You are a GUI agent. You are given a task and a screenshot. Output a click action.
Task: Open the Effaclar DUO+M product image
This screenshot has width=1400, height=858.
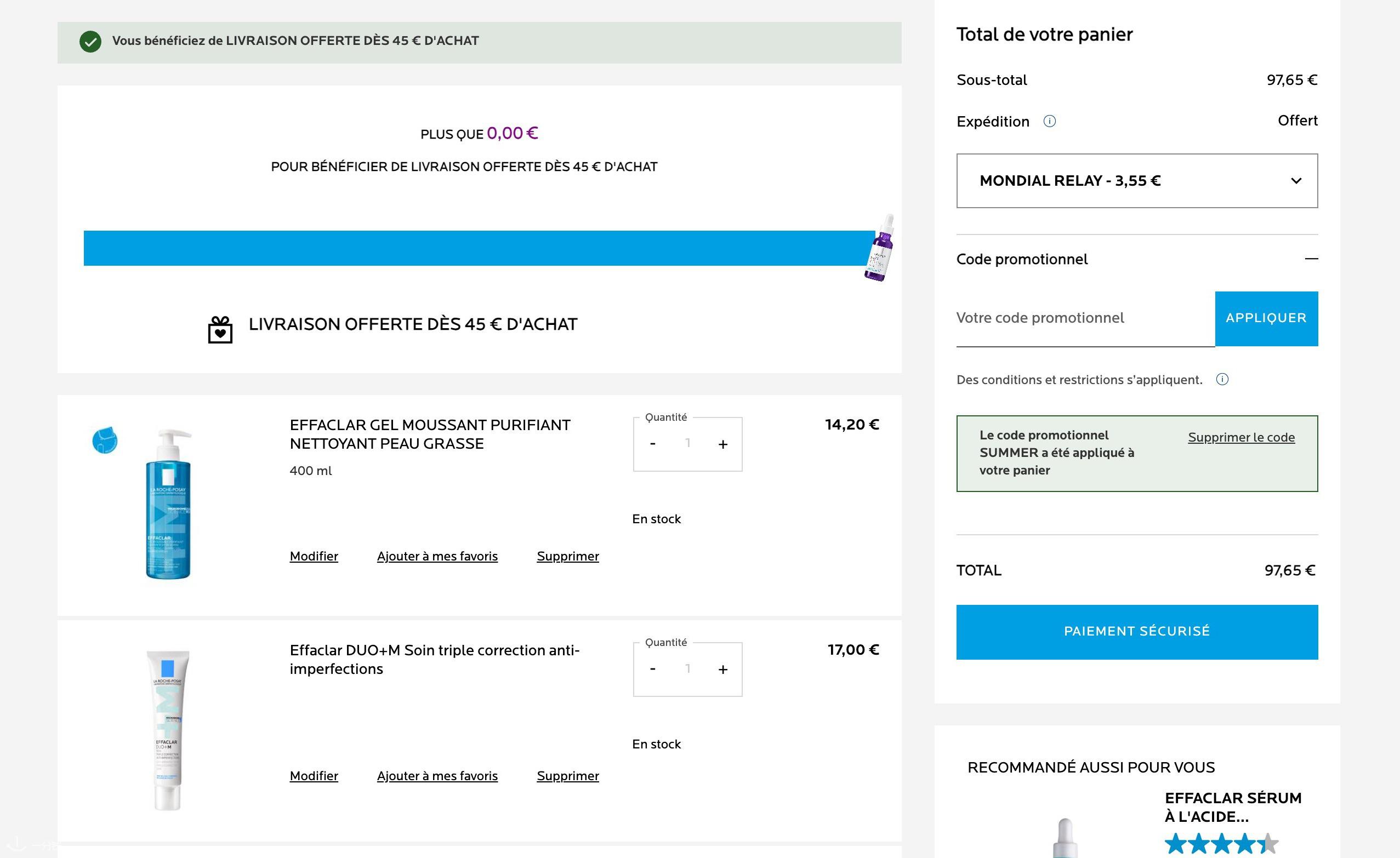pos(168,730)
